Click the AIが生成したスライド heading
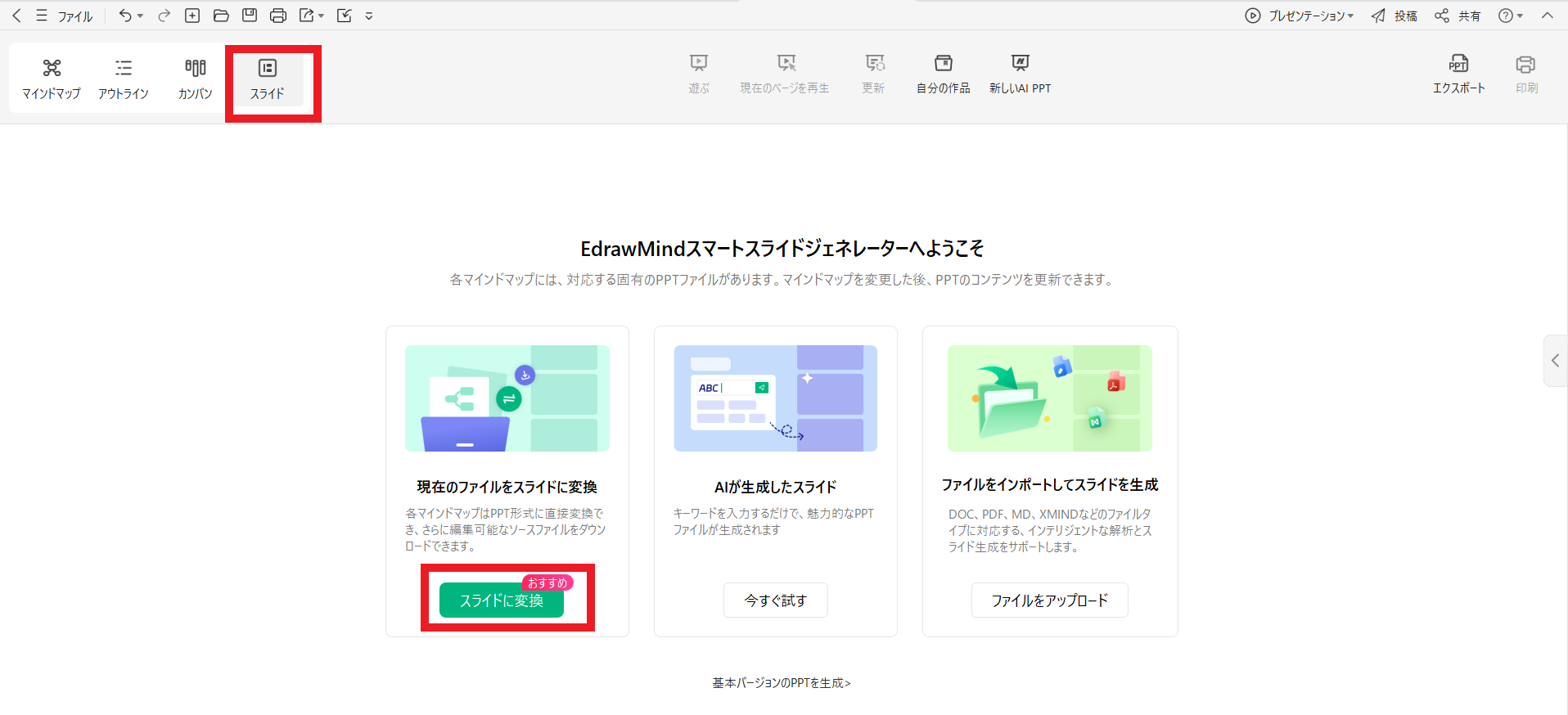The width and height of the screenshot is (1568, 715). point(776,487)
